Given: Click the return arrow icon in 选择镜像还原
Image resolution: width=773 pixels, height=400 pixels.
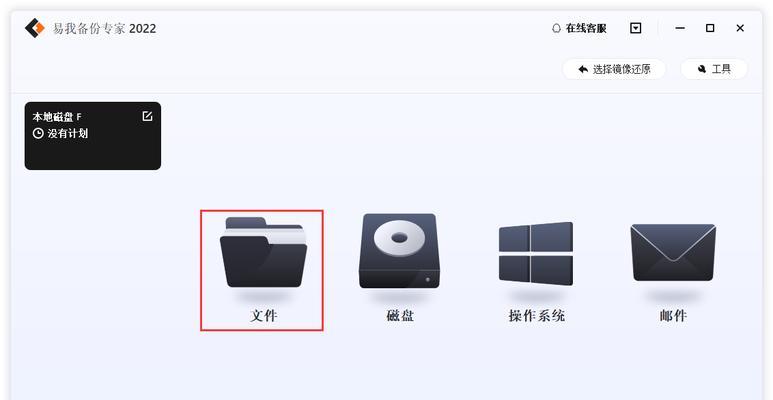Looking at the screenshot, I should pos(583,69).
